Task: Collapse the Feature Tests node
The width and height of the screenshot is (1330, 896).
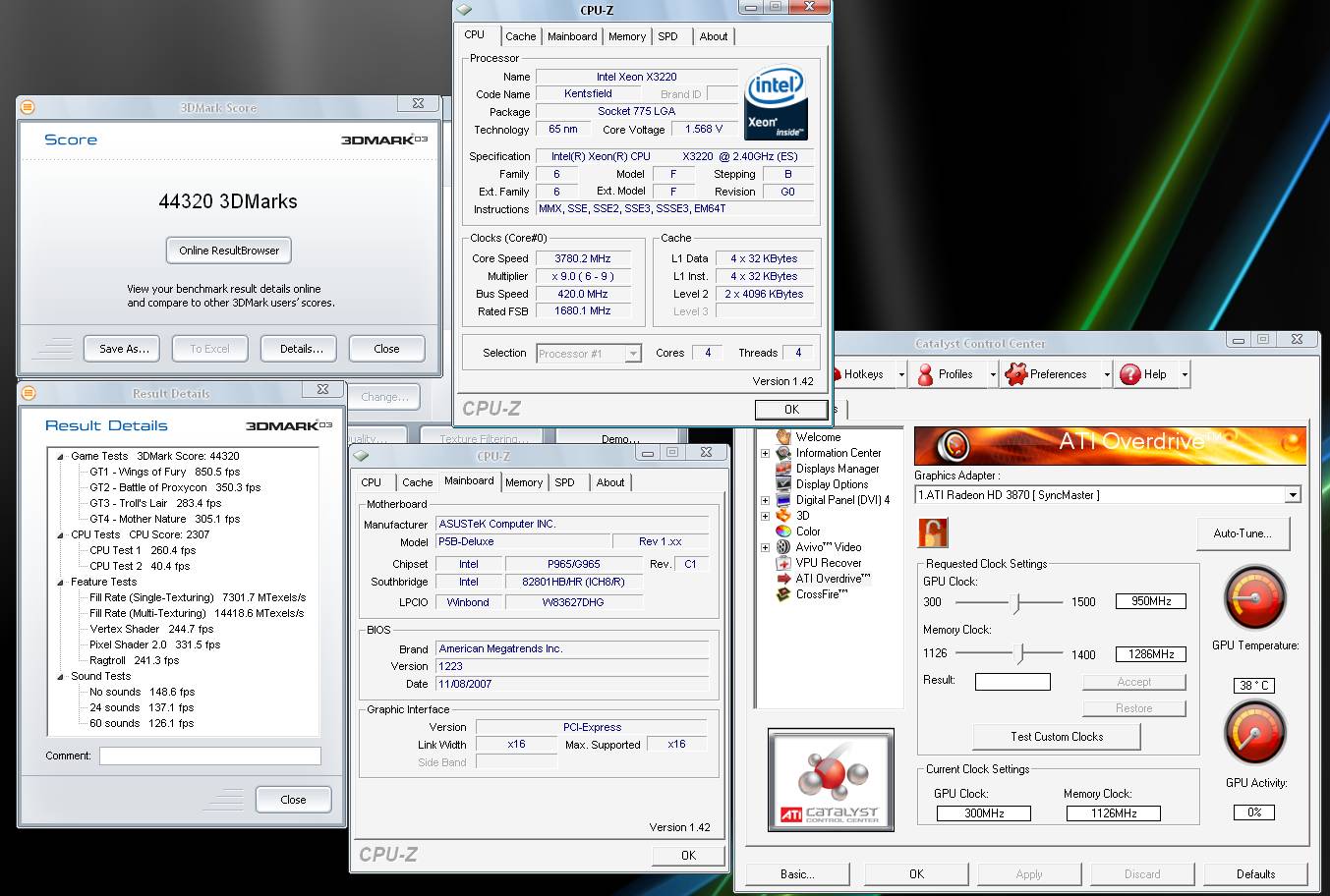Action: tap(60, 583)
